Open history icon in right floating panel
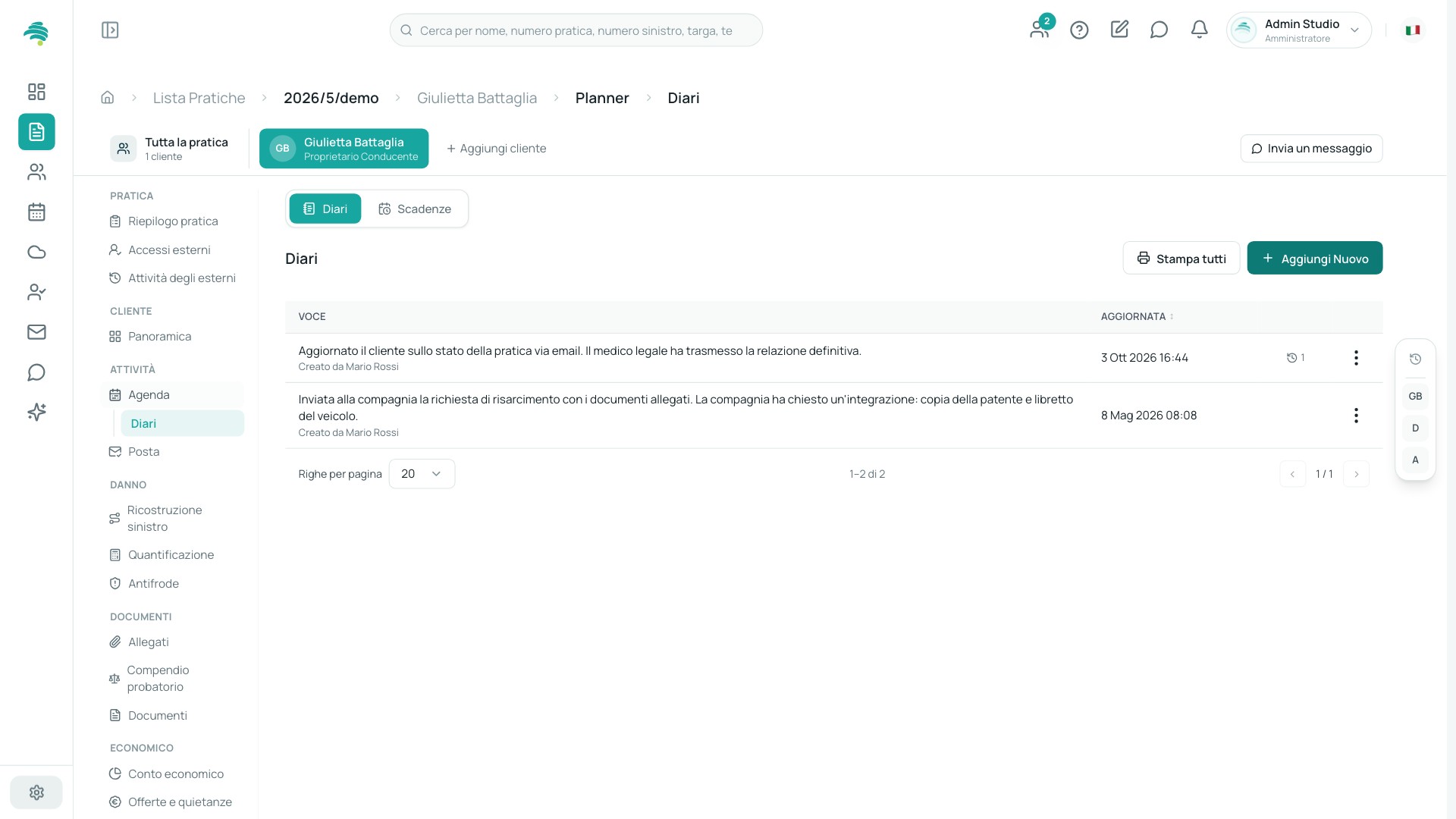This screenshot has height=819, width=1456. coord(1415,359)
